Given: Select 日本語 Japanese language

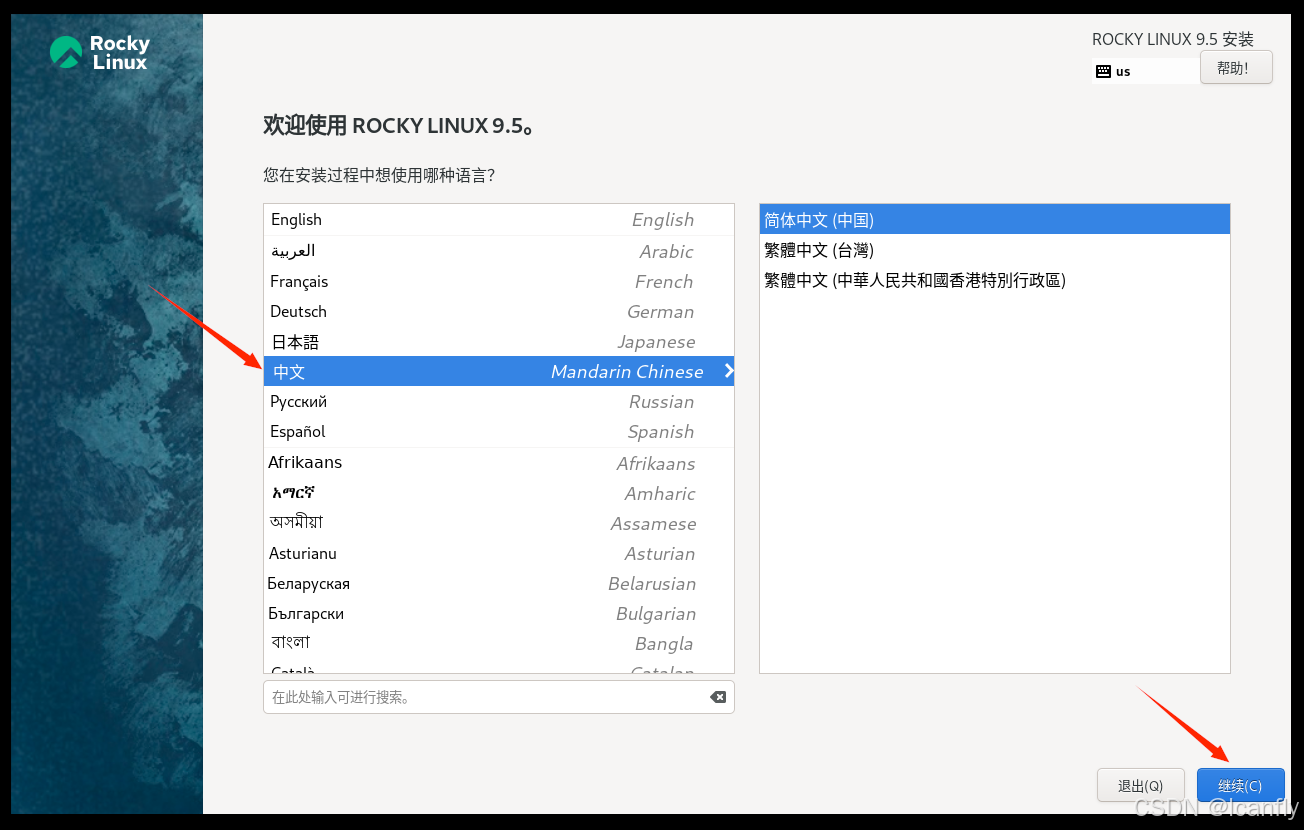Looking at the screenshot, I should pyautogui.click(x=499, y=341).
